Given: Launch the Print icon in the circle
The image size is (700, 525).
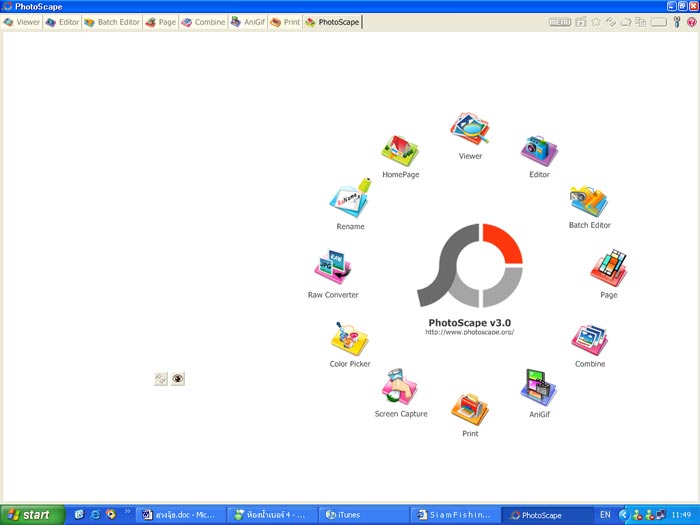Looking at the screenshot, I should click(470, 409).
